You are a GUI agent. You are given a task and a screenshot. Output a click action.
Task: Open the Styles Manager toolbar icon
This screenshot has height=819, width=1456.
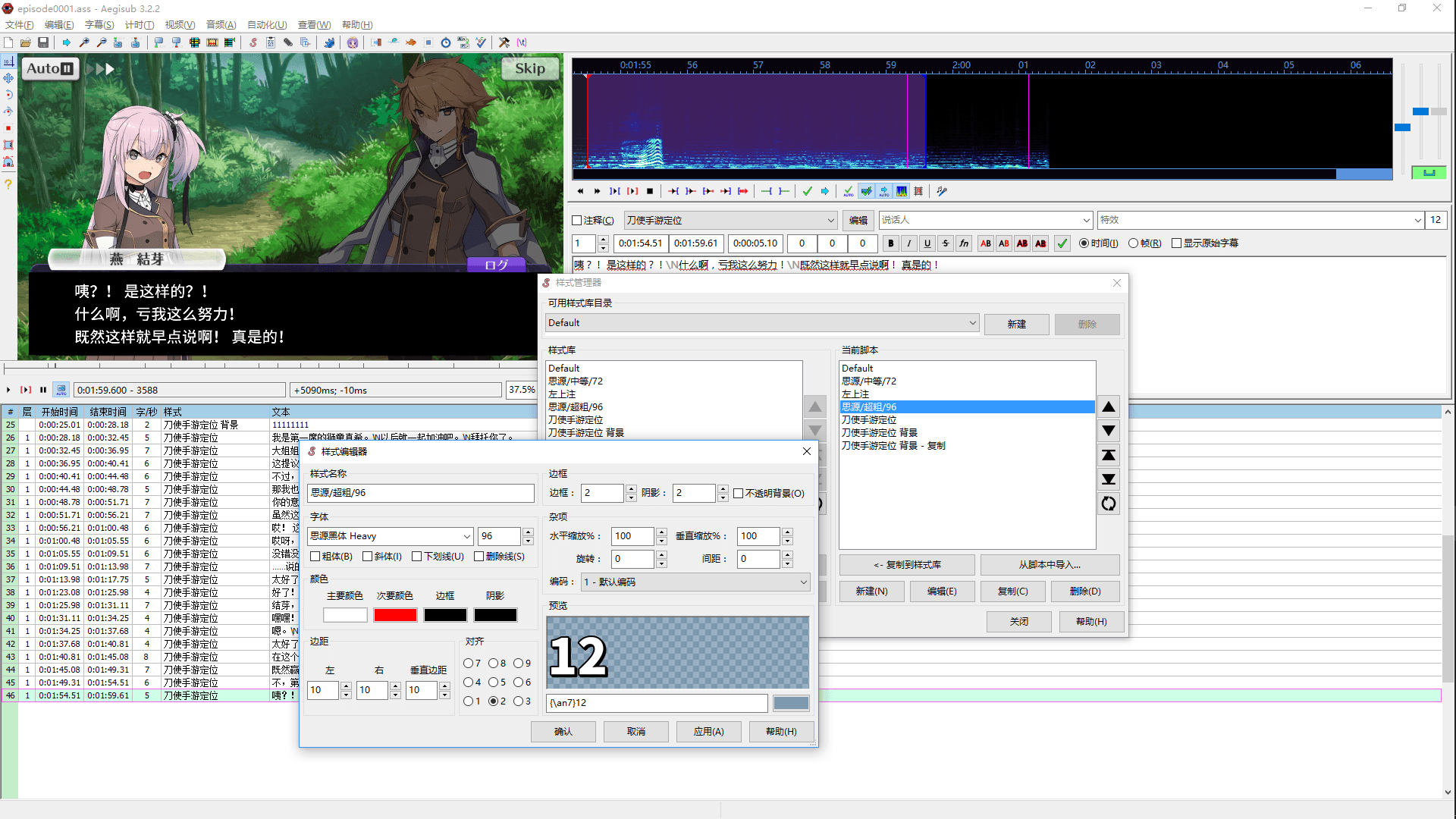[x=253, y=42]
